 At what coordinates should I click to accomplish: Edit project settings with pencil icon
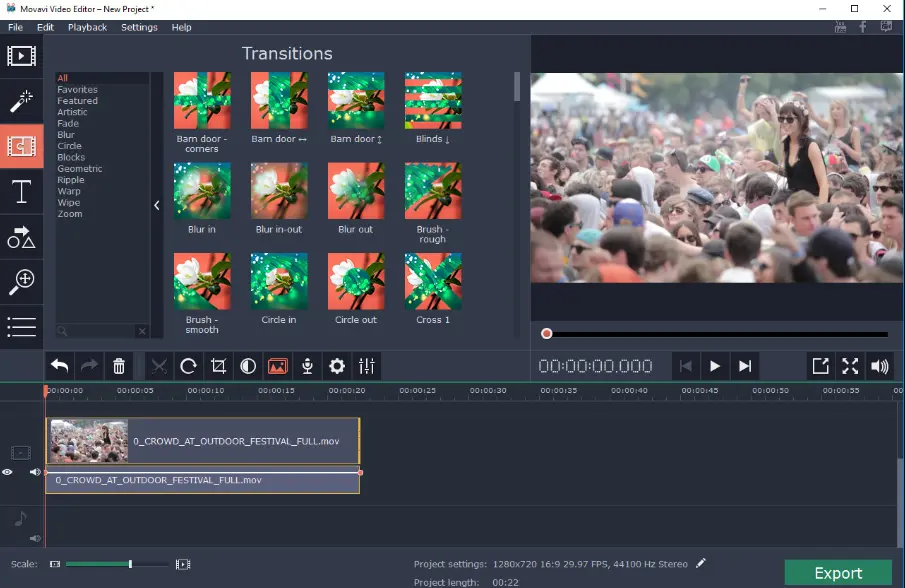tap(701, 563)
